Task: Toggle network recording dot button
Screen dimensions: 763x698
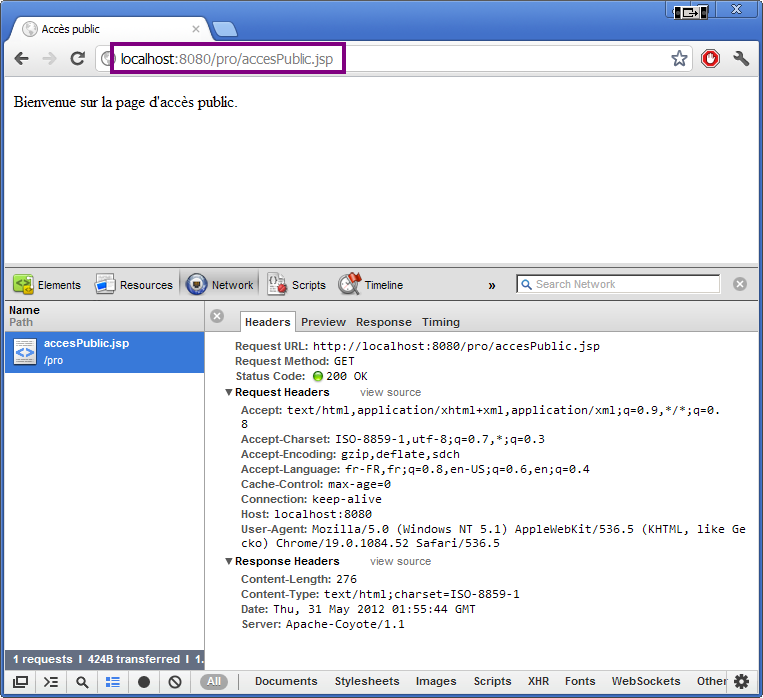Action: pyautogui.click(x=144, y=682)
